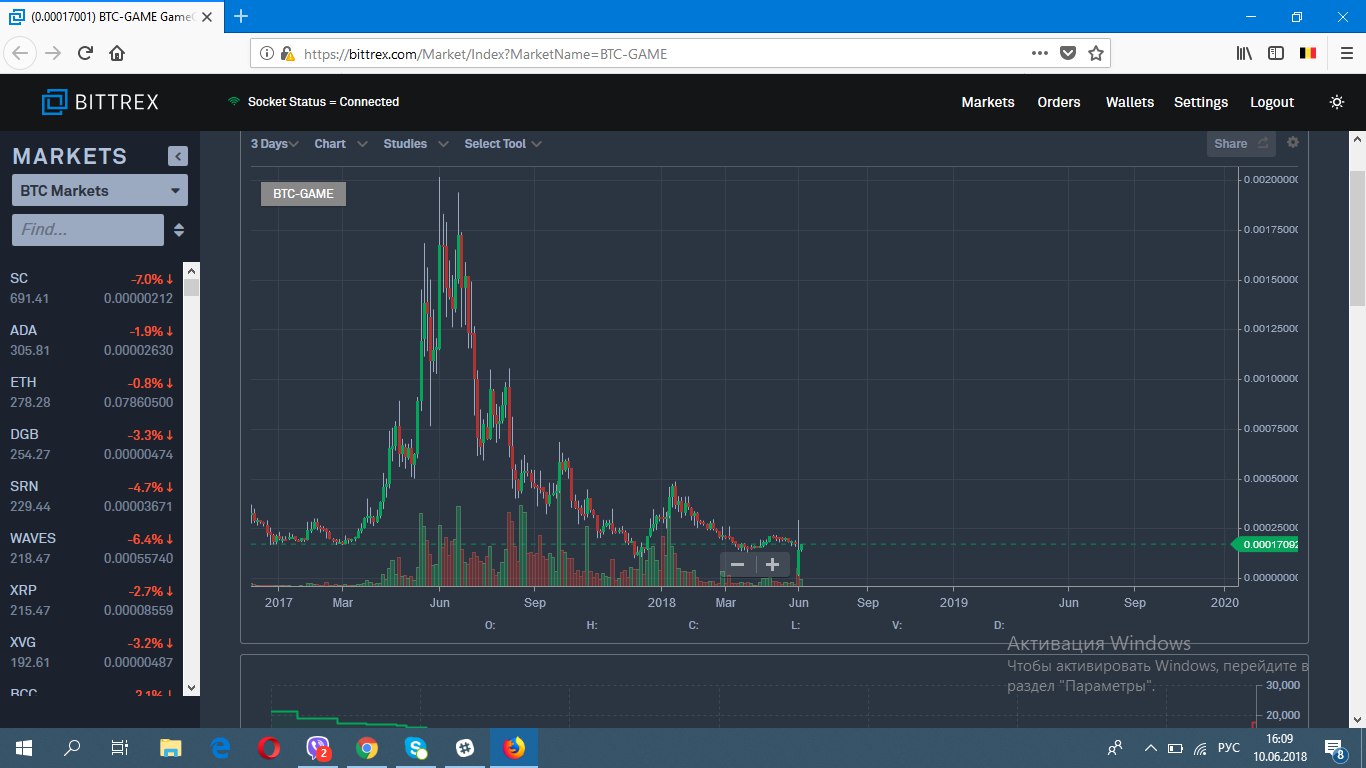1366x768 pixels.
Task: Open the Select Tool dropdown
Action: pyautogui.click(x=503, y=144)
